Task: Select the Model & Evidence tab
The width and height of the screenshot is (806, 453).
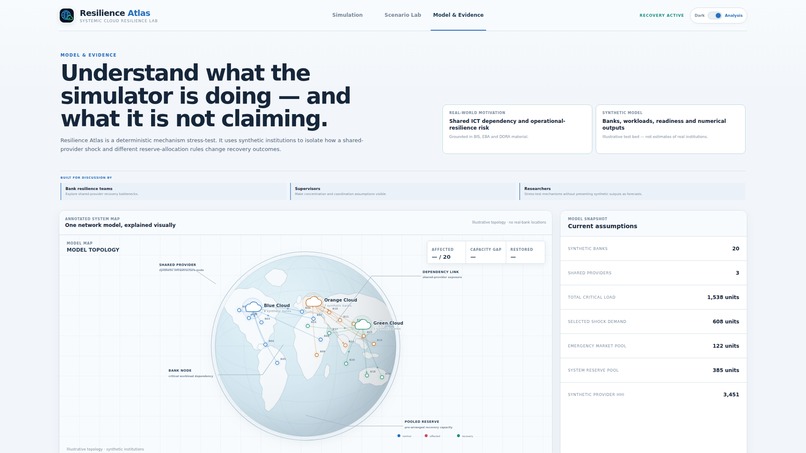Action: click(x=458, y=15)
